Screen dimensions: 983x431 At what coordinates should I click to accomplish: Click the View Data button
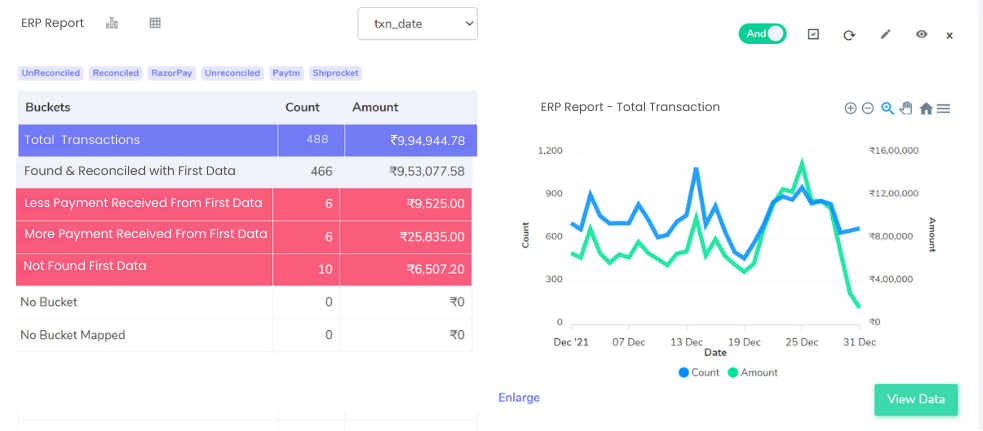point(915,399)
